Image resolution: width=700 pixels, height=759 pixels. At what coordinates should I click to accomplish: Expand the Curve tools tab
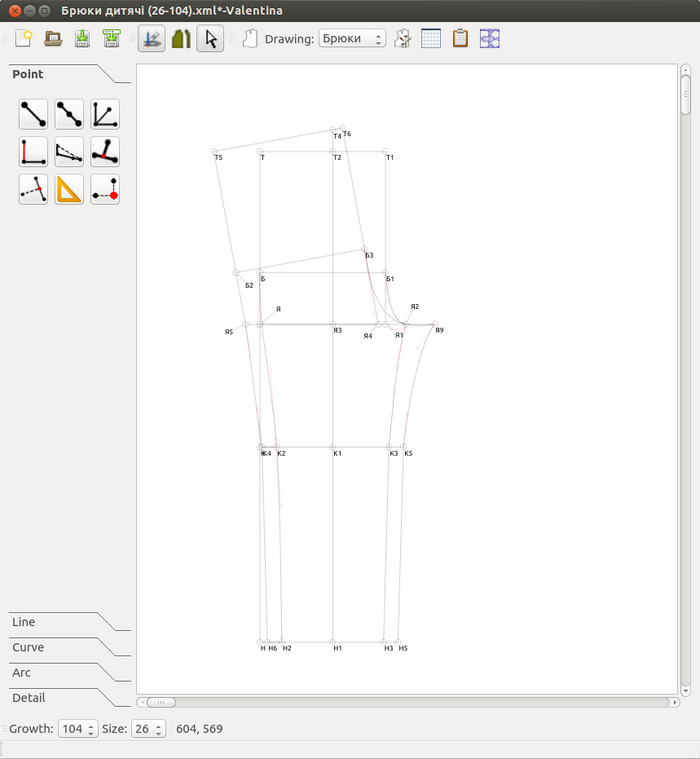pos(28,647)
